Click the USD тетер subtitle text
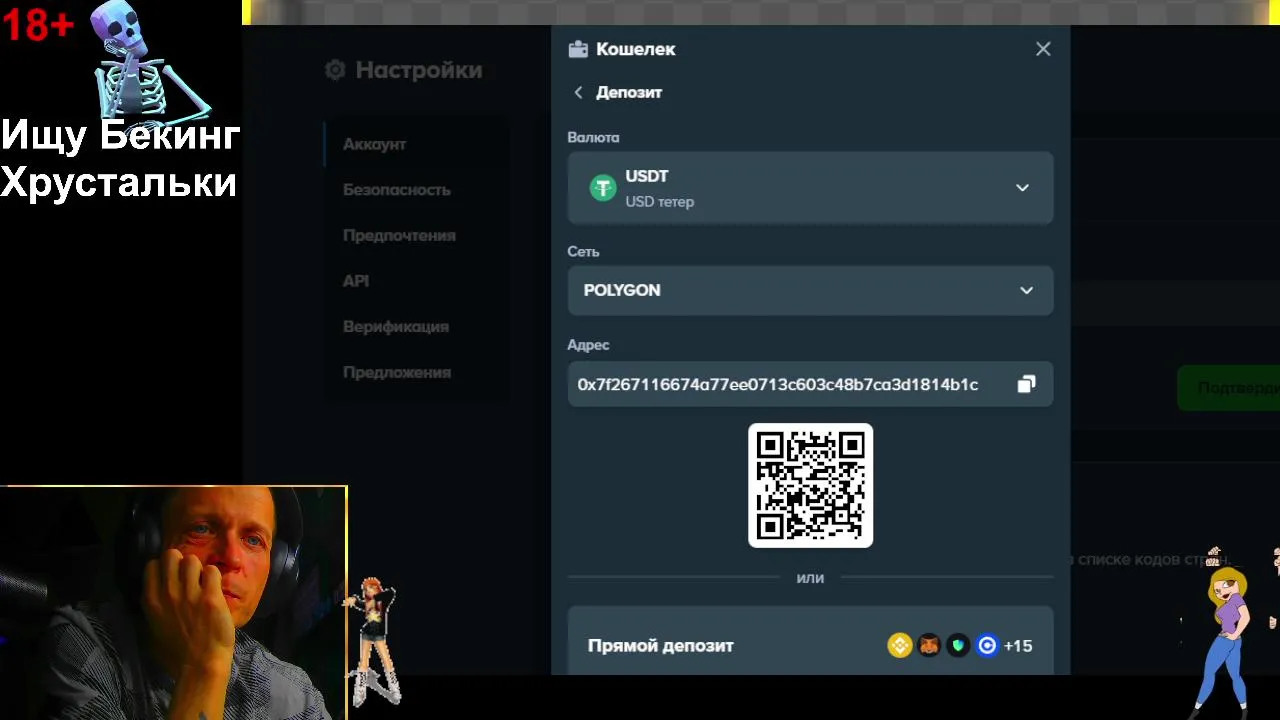 pos(660,202)
